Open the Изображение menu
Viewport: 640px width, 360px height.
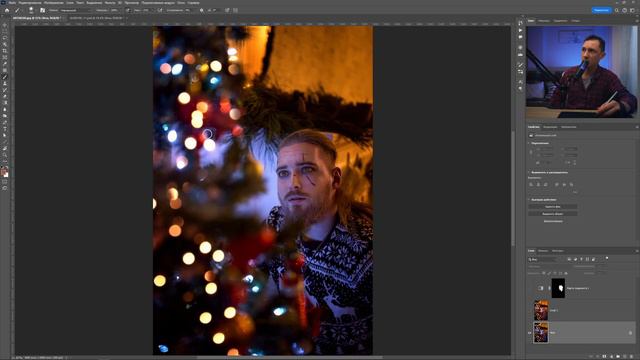point(53,2)
